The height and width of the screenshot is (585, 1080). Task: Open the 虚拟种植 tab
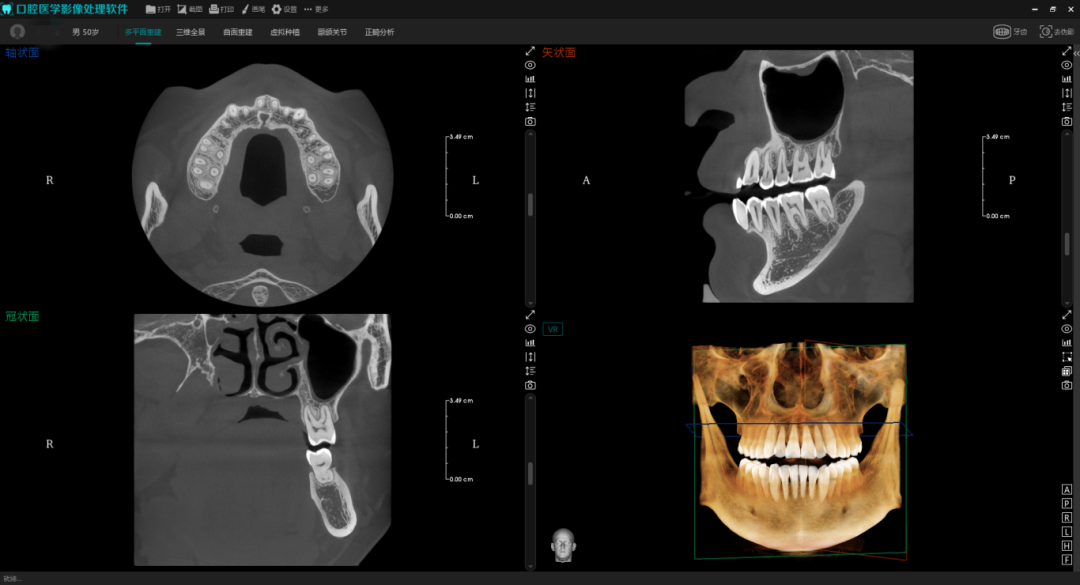coord(284,32)
